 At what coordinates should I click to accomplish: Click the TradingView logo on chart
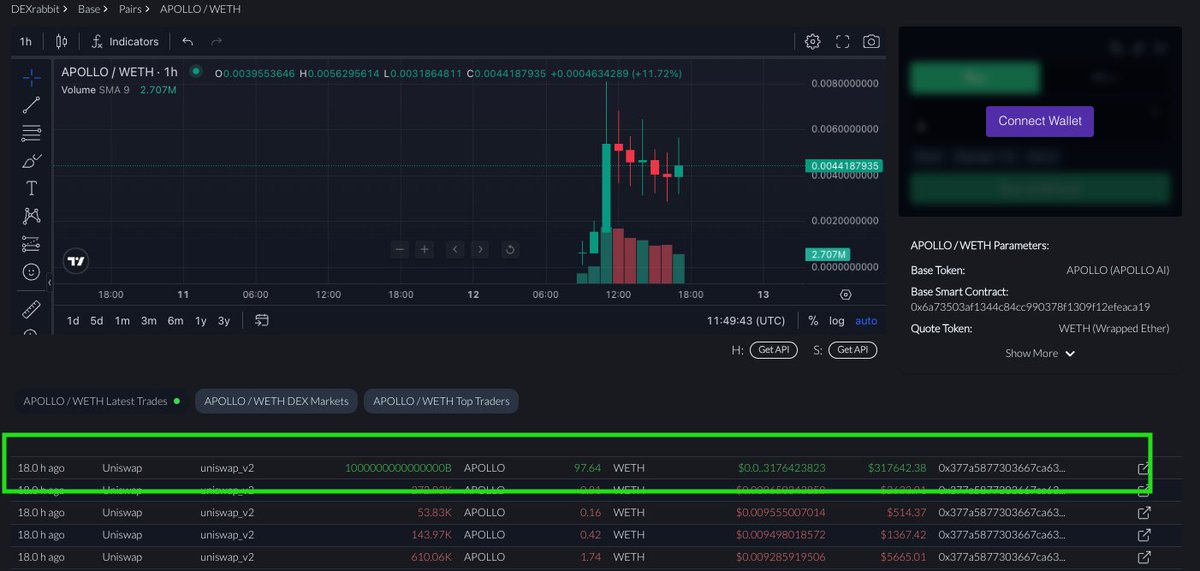tap(77, 262)
